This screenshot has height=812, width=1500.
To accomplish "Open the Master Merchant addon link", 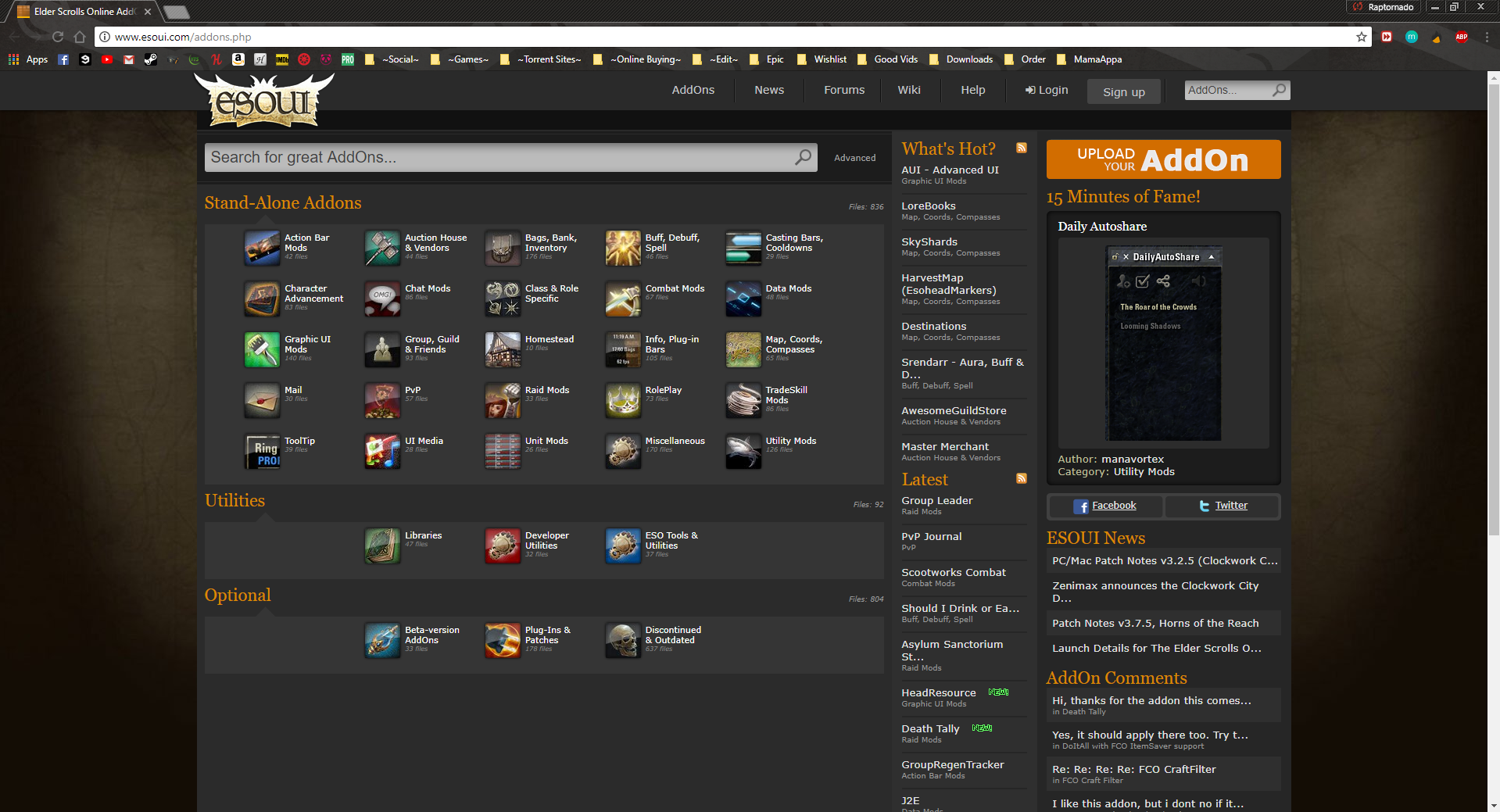I will pyautogui.click(x=945, y=446).
